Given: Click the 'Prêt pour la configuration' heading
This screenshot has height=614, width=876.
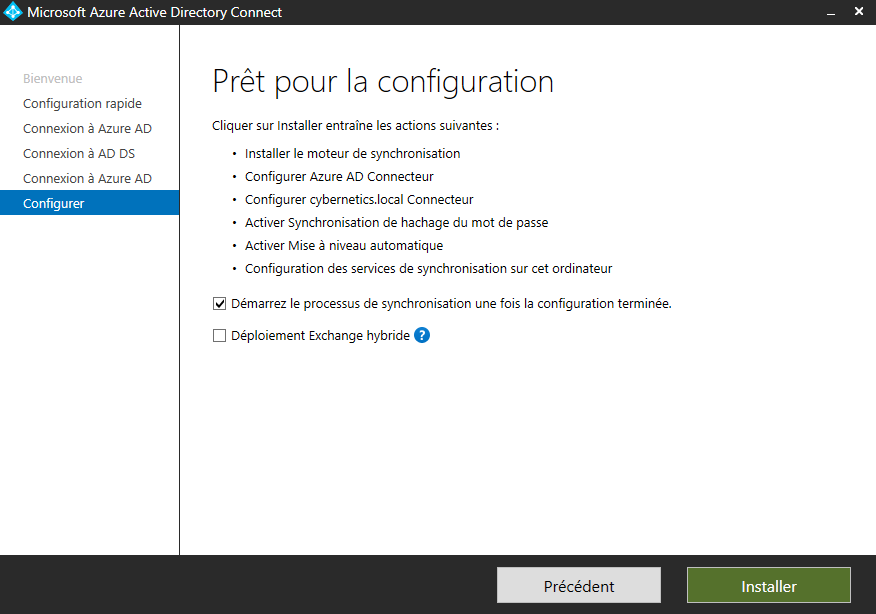Looking at the screenshot, I should tap(383, 82).
